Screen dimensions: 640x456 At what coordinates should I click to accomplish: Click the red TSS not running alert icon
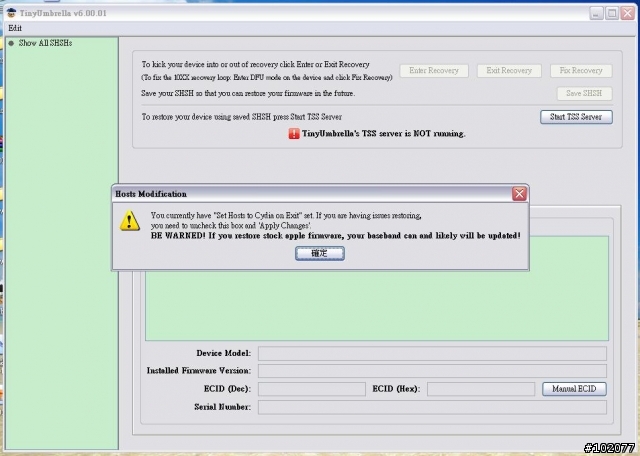point(294,133)
